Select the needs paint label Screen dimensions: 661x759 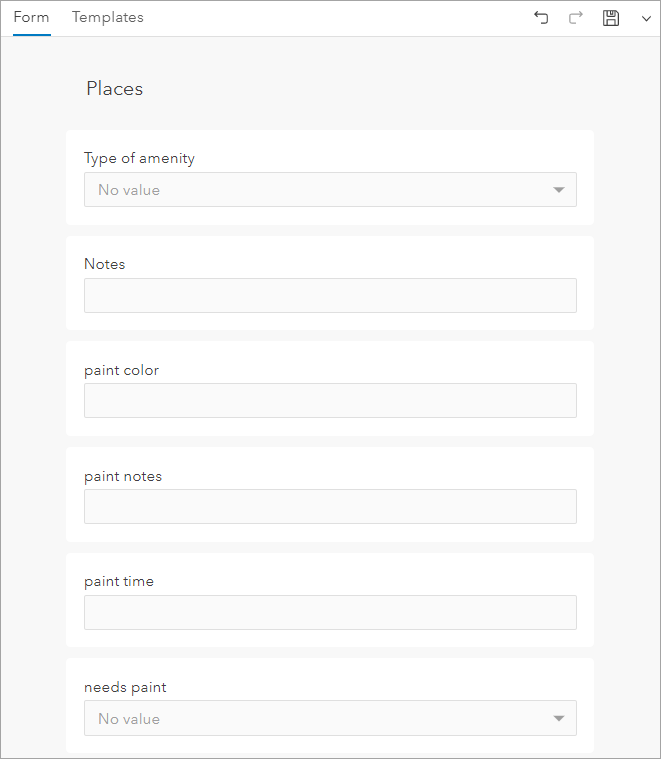point(125,687)
